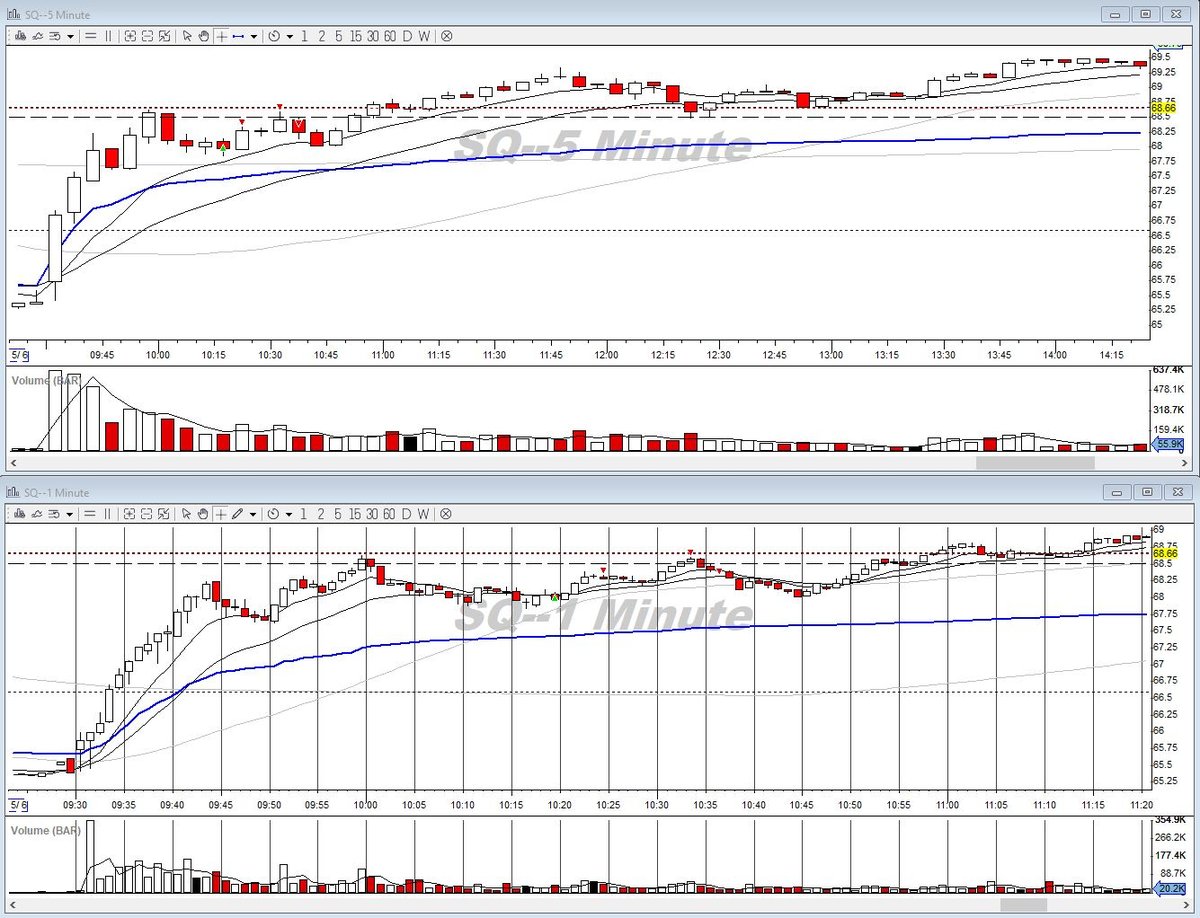This screenshot has height=918, width=1200.
Task: Select the arrow pointer tool in 1 Minute chart
Action: pyautogui.click(x=186, y=514)
